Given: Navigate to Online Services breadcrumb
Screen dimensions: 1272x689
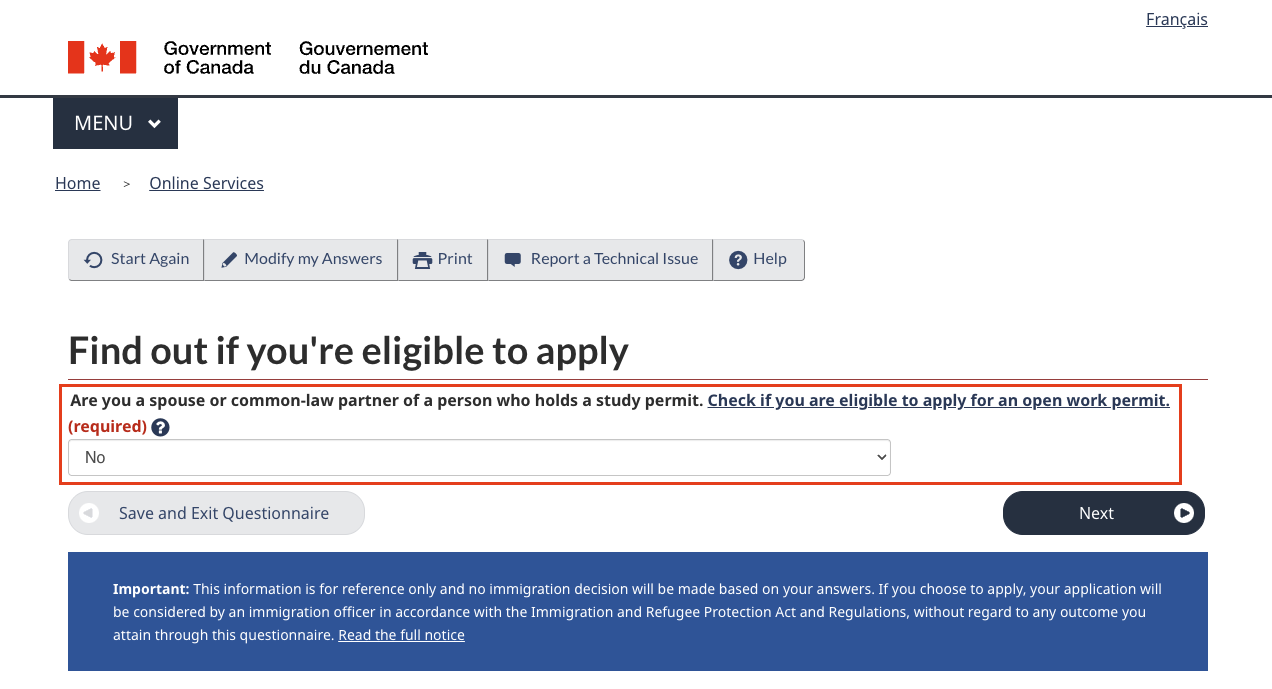Looking at the screenshot, I should pos(206,183).
